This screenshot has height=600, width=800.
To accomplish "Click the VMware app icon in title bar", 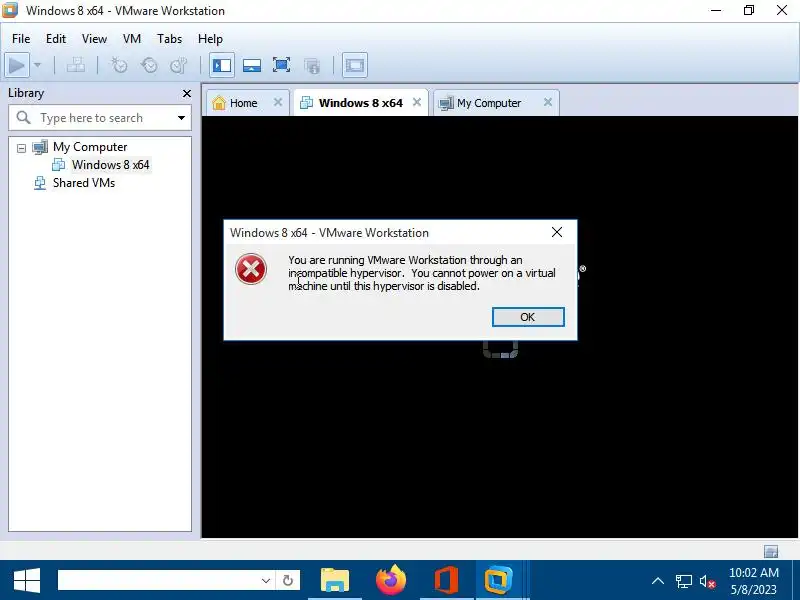I will (x=10, y=10).
